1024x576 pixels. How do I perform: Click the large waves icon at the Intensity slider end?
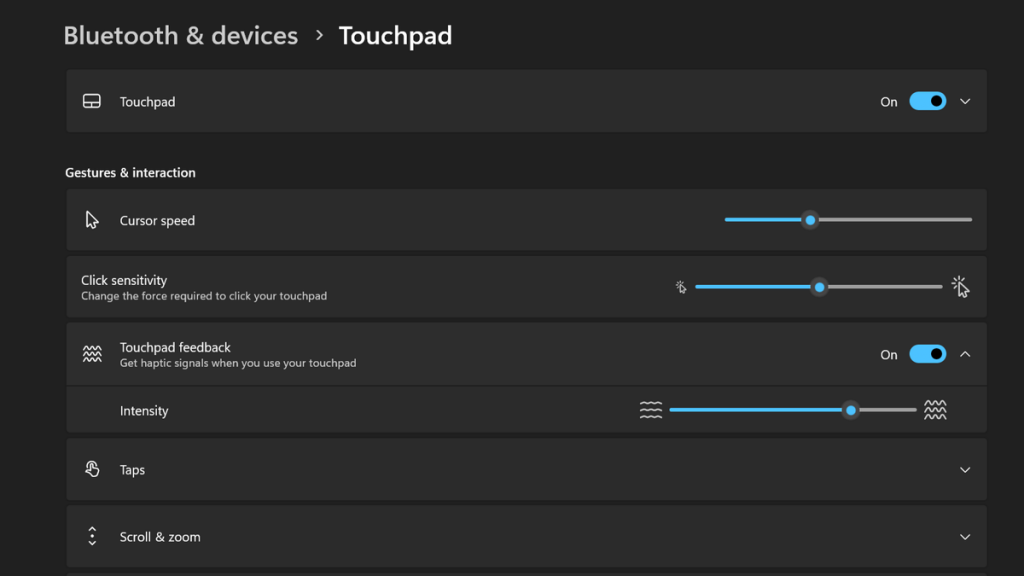pos(936,410)
